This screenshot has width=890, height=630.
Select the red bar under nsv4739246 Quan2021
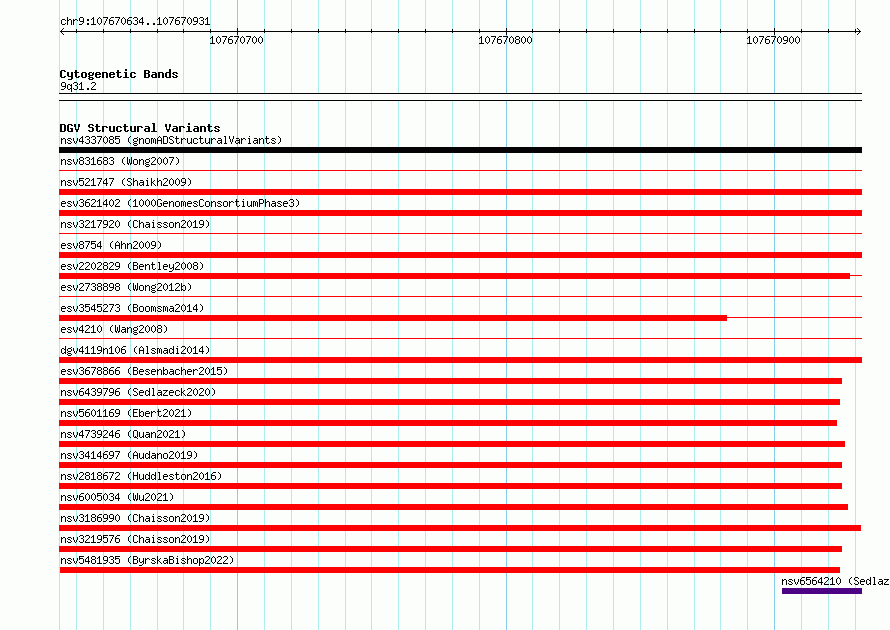(452, 444)
